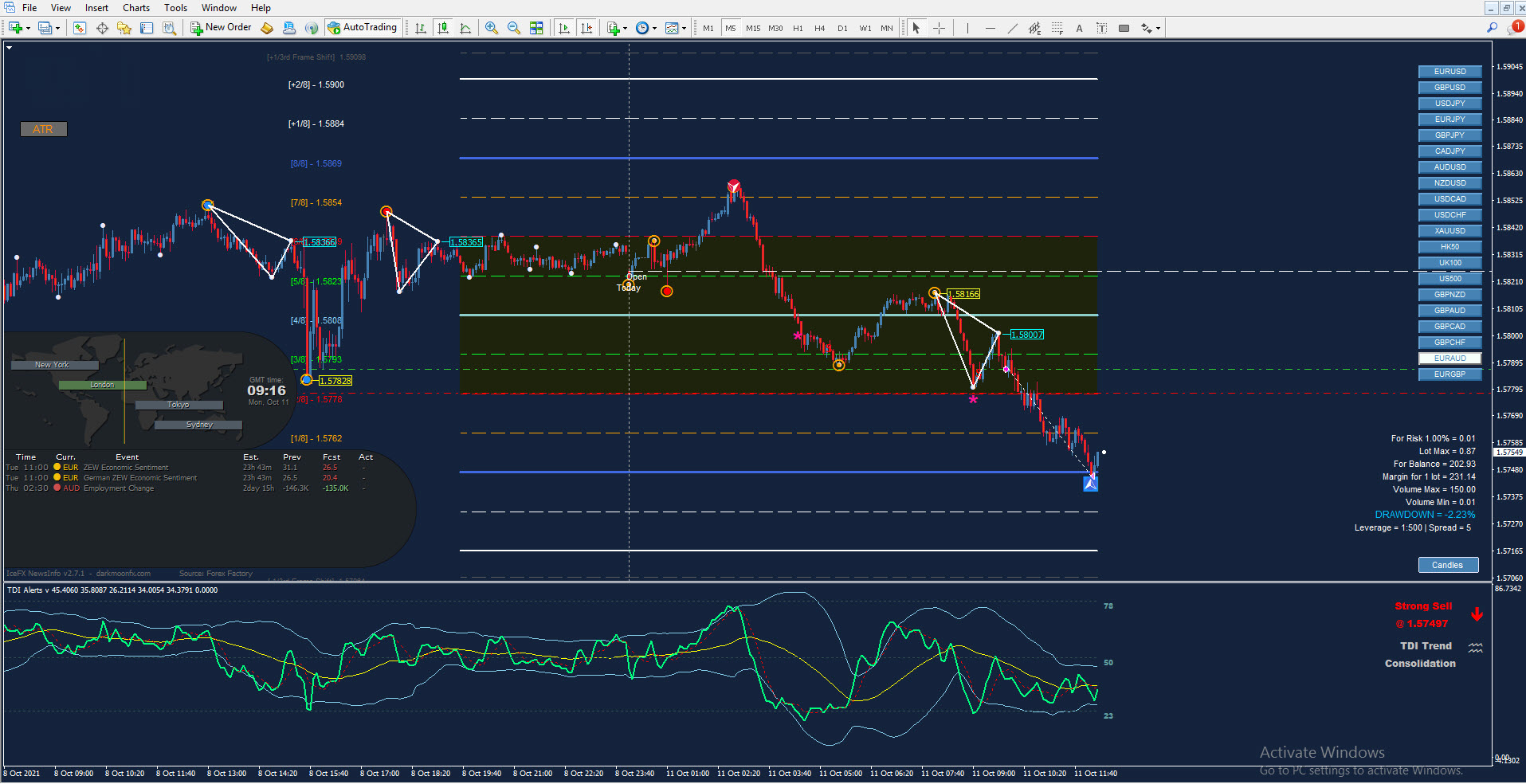
Task: Expand the Templates dropdown arrow
Action: point(684,29)
